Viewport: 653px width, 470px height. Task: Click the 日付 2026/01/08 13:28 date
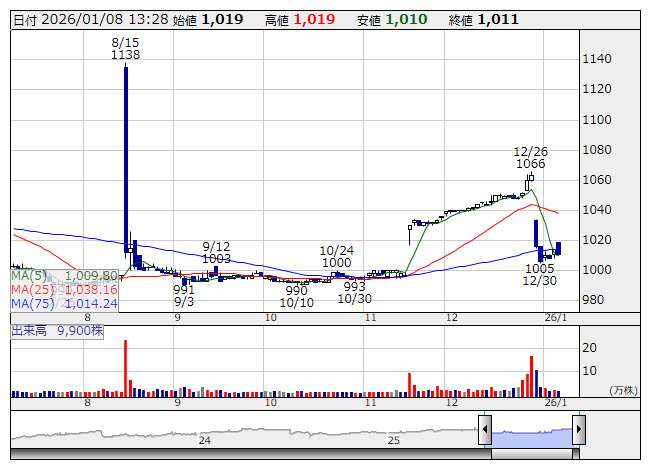pyautogui.click(x=91, y=20)
